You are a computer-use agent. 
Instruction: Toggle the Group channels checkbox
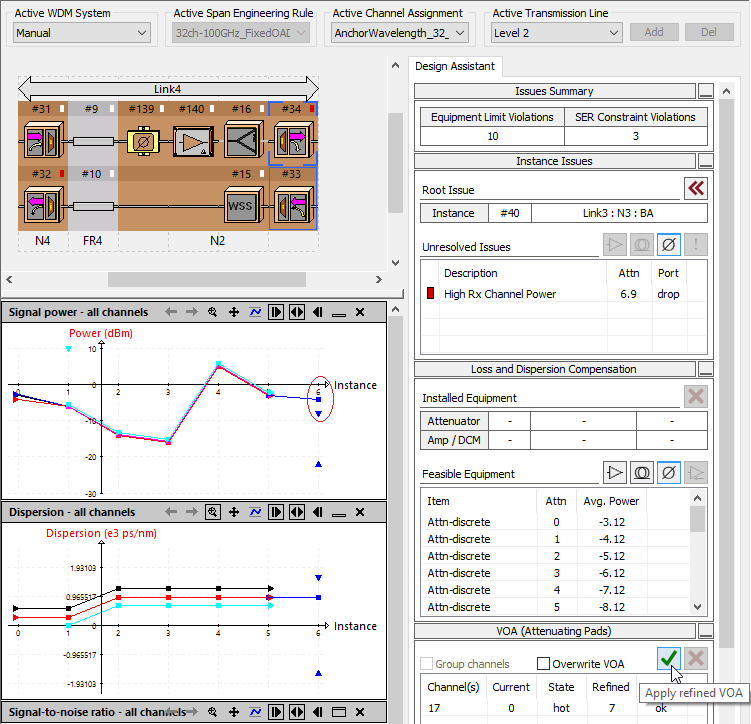(426, 664)
